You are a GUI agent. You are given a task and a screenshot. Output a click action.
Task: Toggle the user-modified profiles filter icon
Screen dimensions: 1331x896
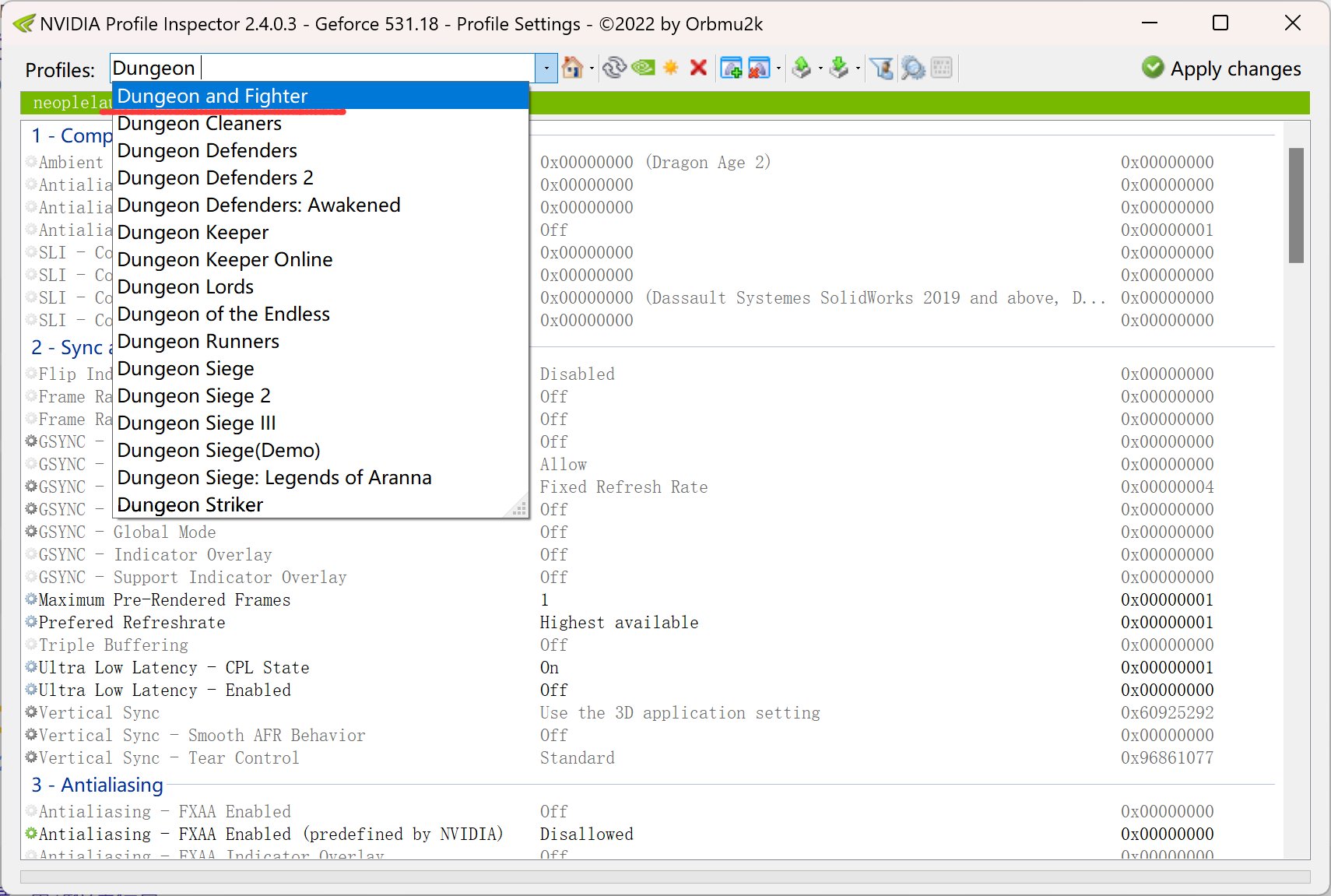click(x=882, y=69)
